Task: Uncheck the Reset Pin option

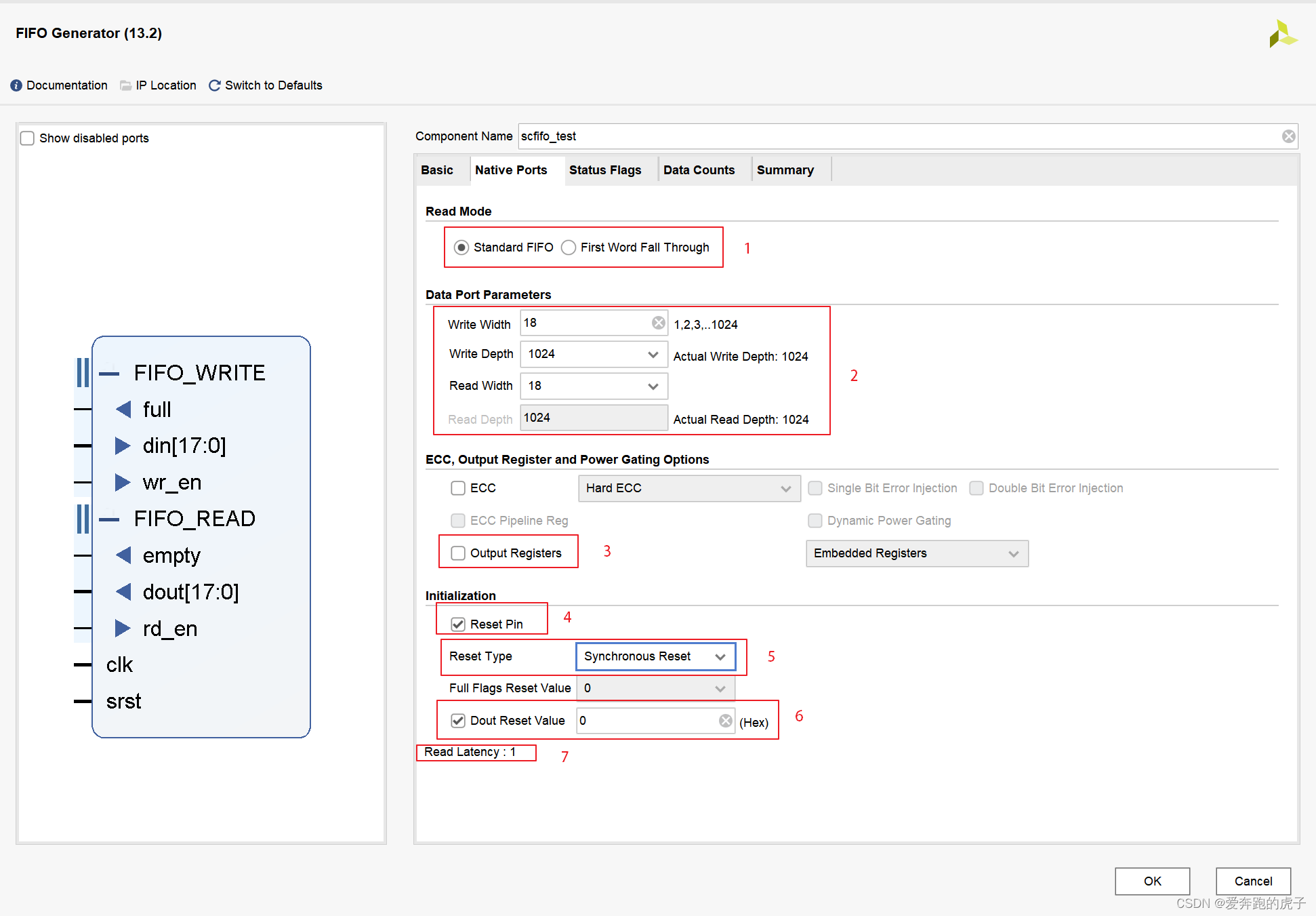Action: coord(458,624)
